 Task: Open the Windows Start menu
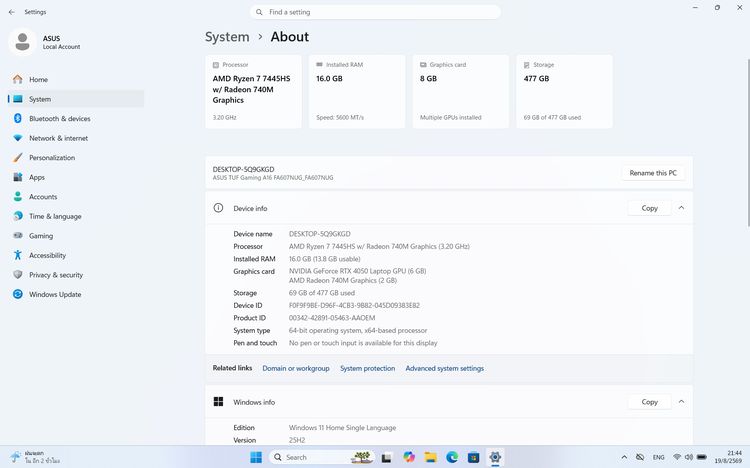pyautogui.click(x=256, y=457)
